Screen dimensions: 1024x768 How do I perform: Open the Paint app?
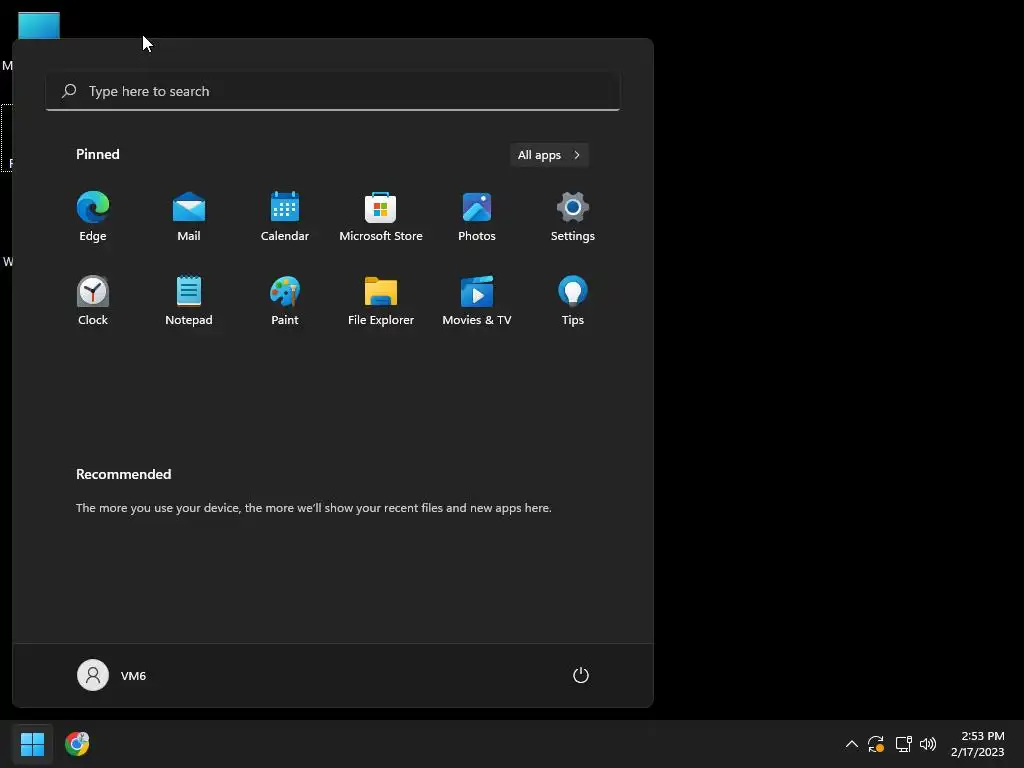coord(285,300)
